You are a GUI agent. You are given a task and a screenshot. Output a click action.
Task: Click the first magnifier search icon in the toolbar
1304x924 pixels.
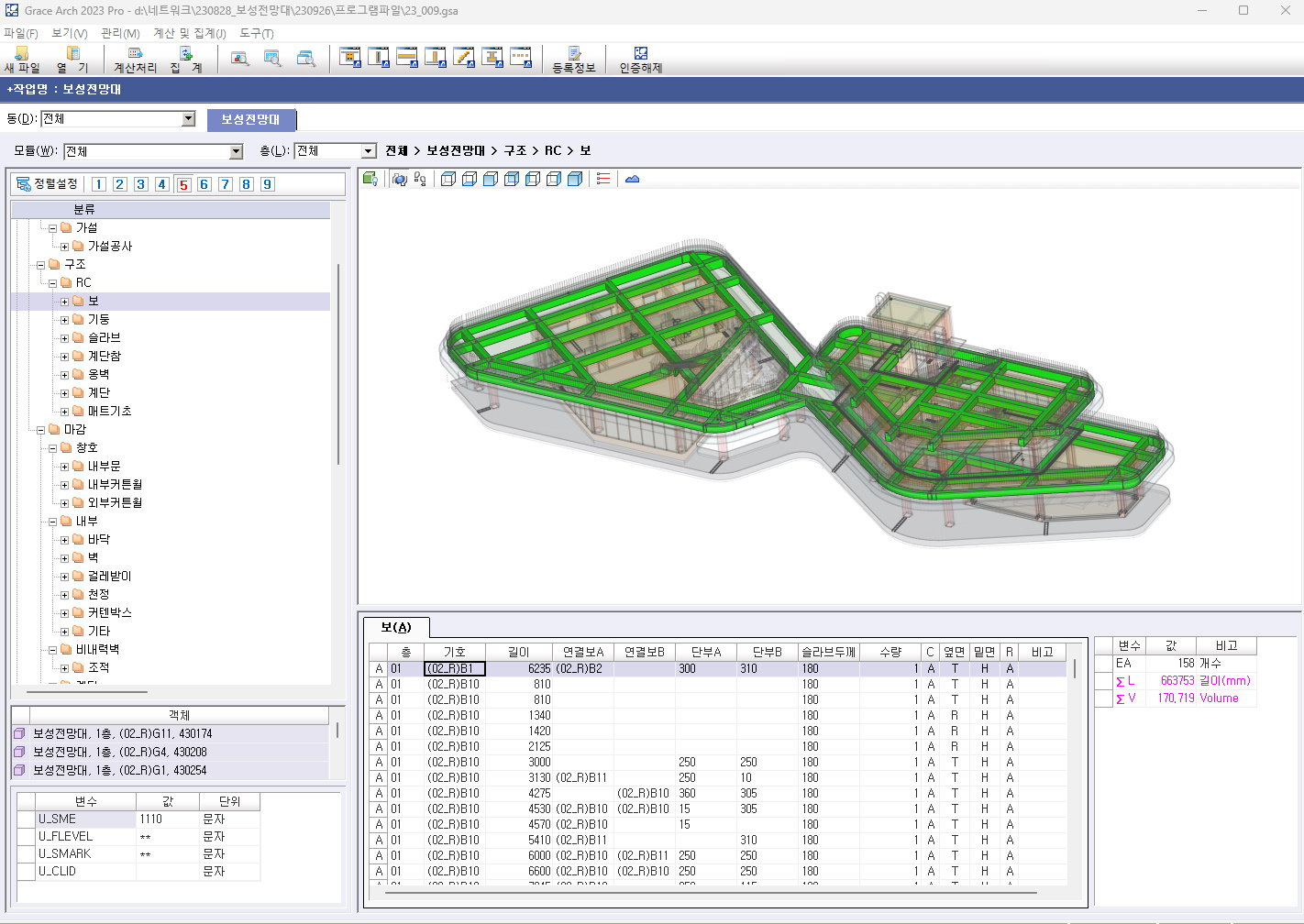(240, 58)
